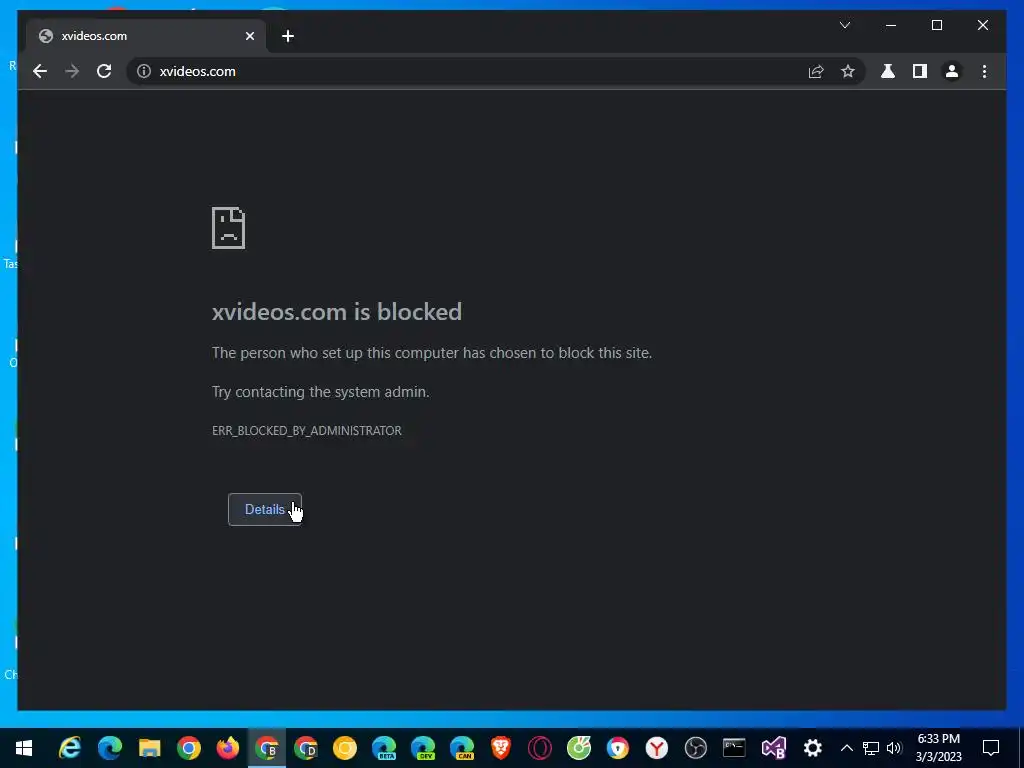
Task: Click the 'xvideos.com is blocked' heading
Action: point(337,312)
